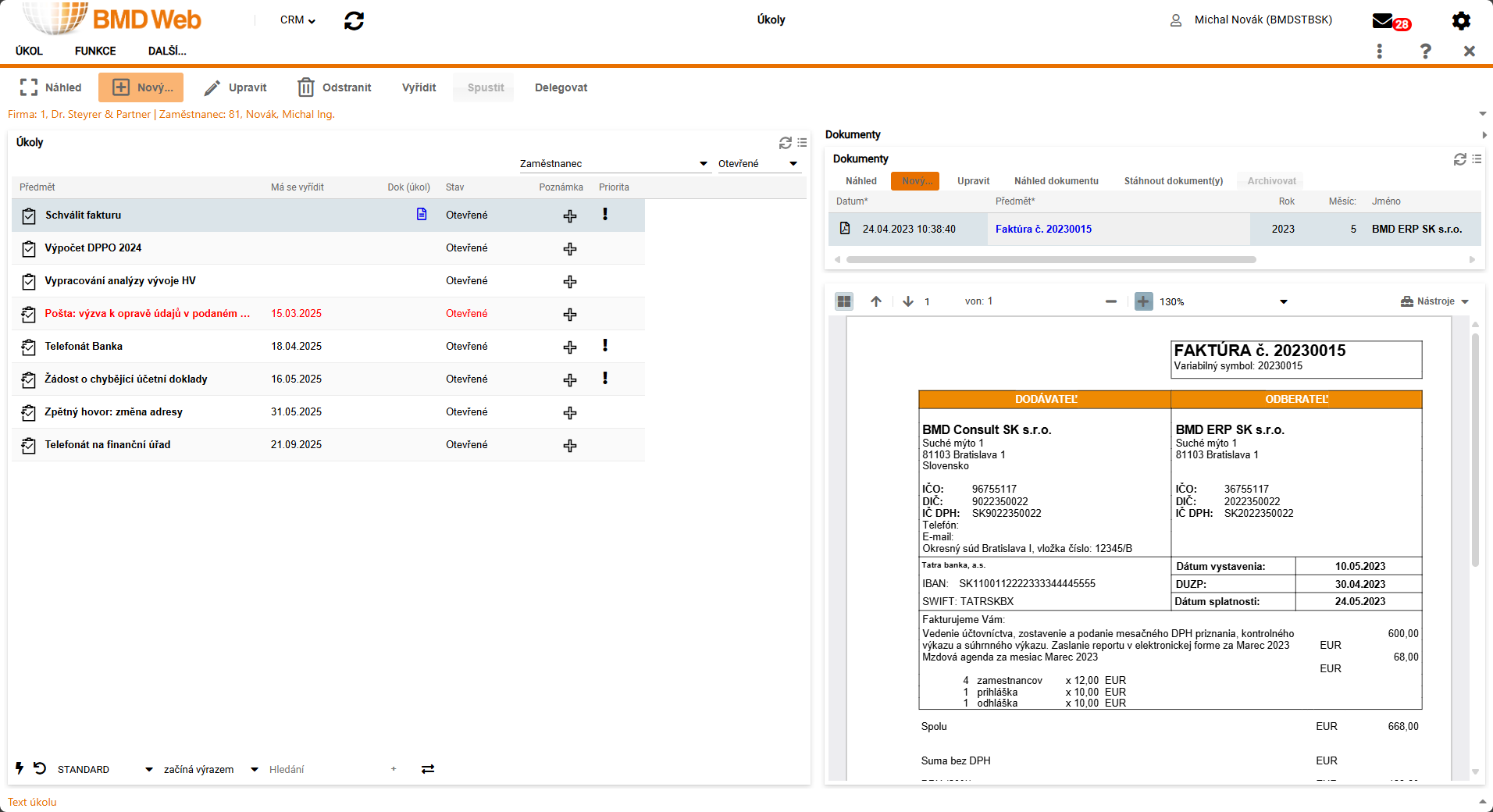Expand the Nástroje tools dropdown

point(1464,302)
